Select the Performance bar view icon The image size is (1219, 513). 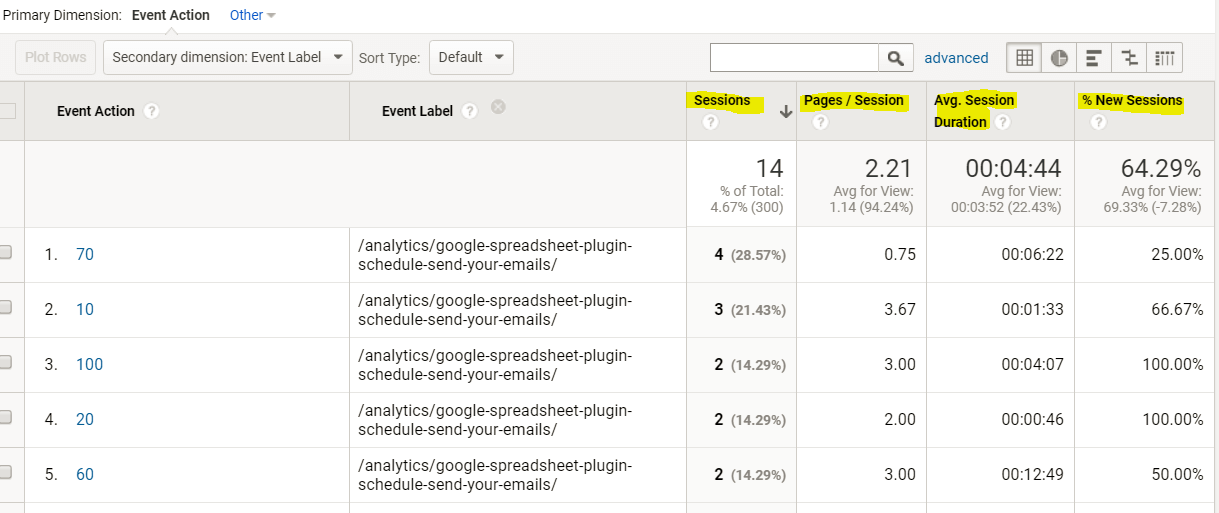click(1094, 58)
